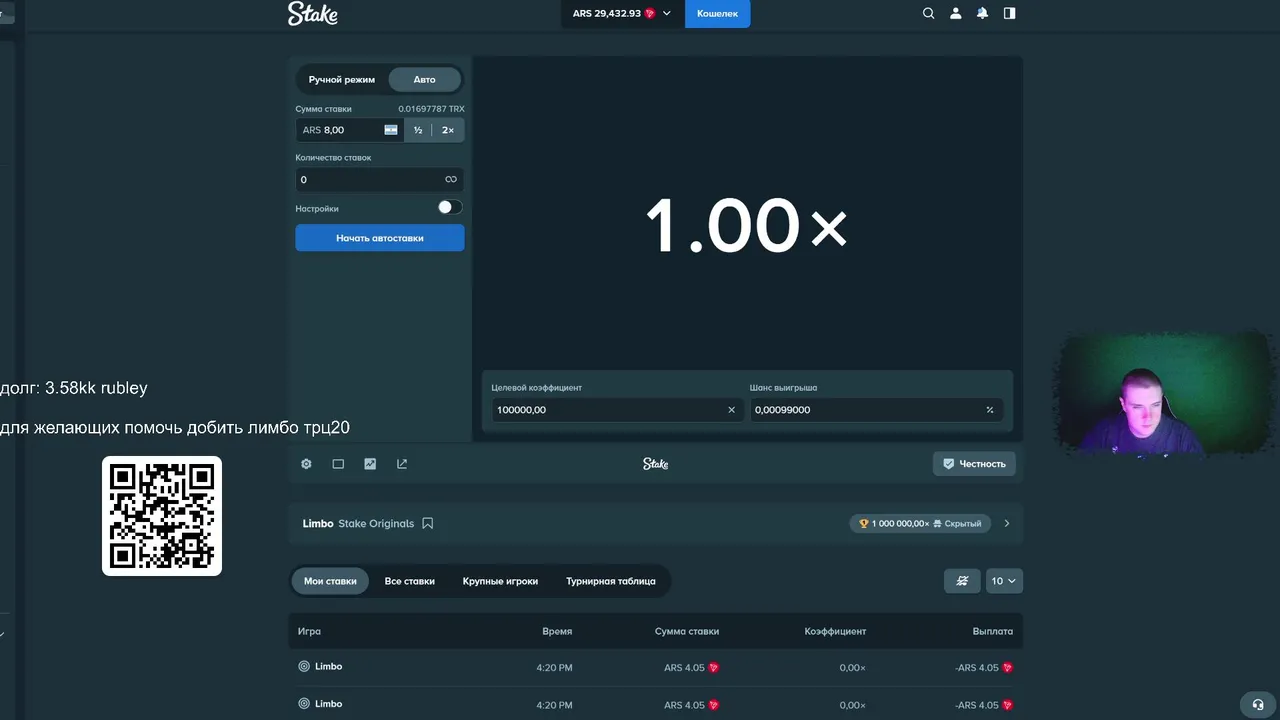Halve the bet with ½ button
The width and height of the screenshot is (1280, 720).
point(418,130)
